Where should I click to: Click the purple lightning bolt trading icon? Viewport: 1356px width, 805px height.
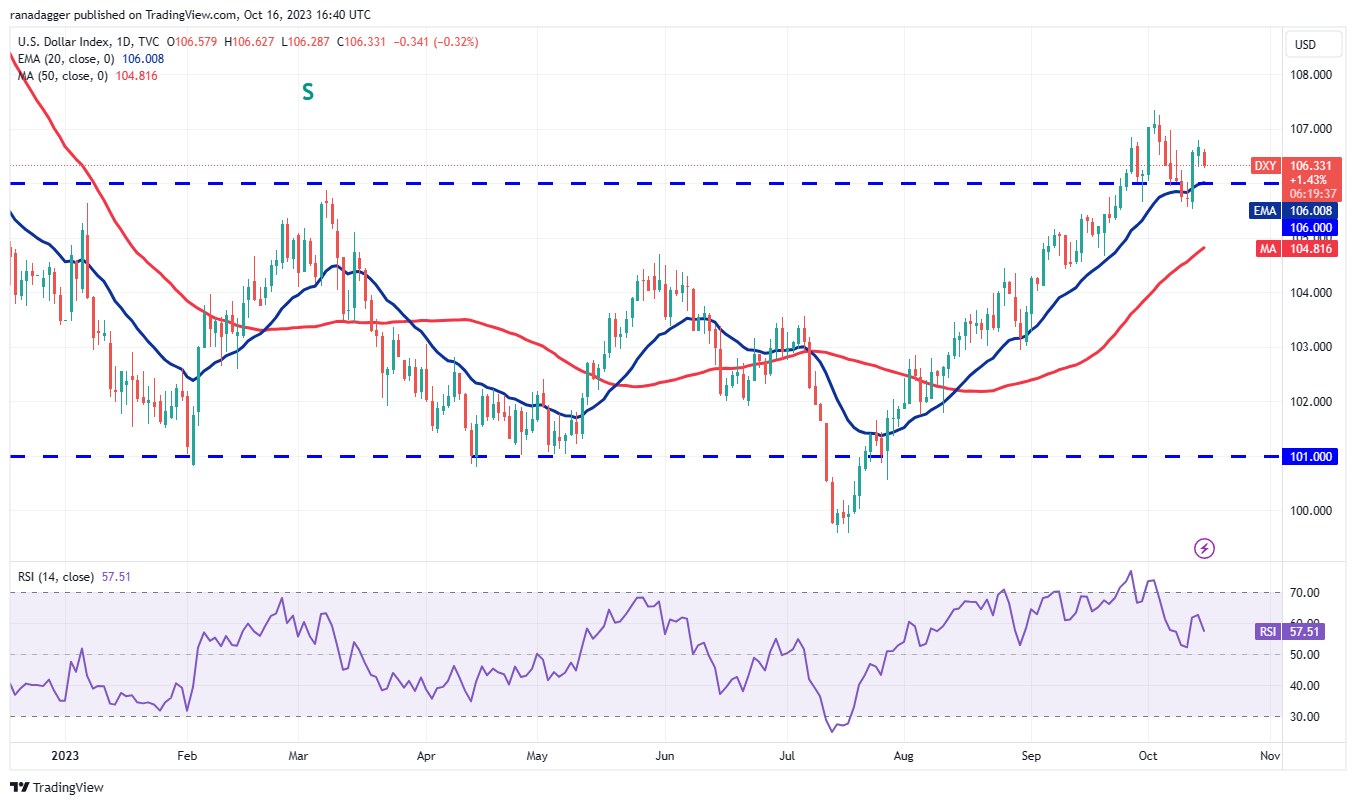pyautogui.click(x=1204, y=548)
